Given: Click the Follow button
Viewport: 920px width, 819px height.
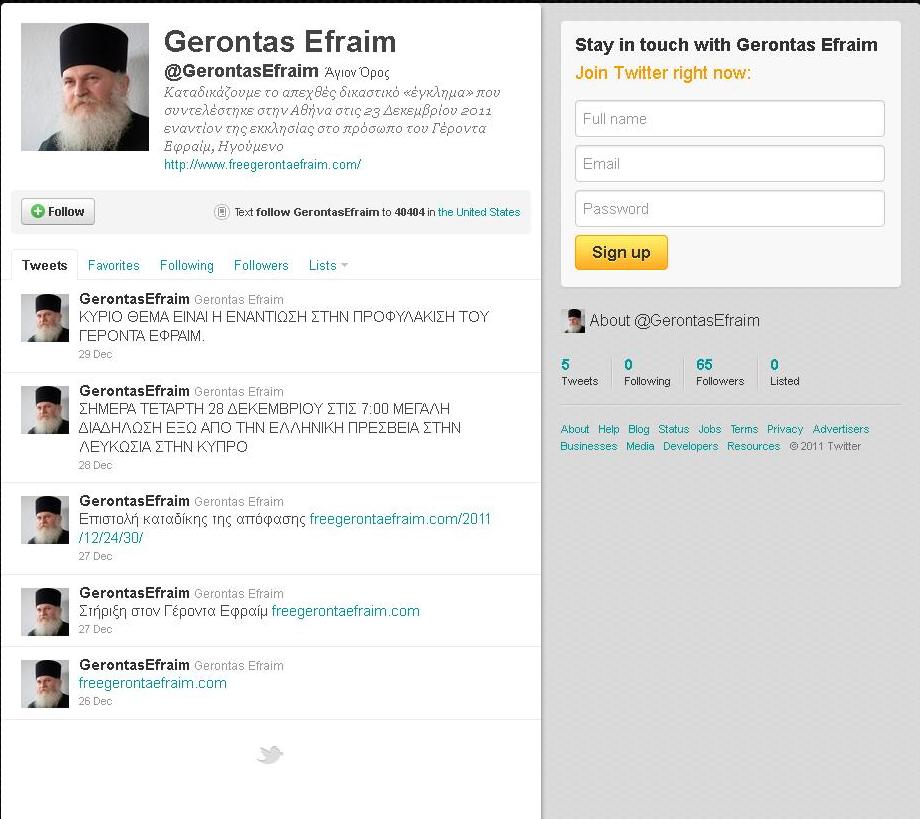Looking at the screenshot, I should click(x=58, y=211).
